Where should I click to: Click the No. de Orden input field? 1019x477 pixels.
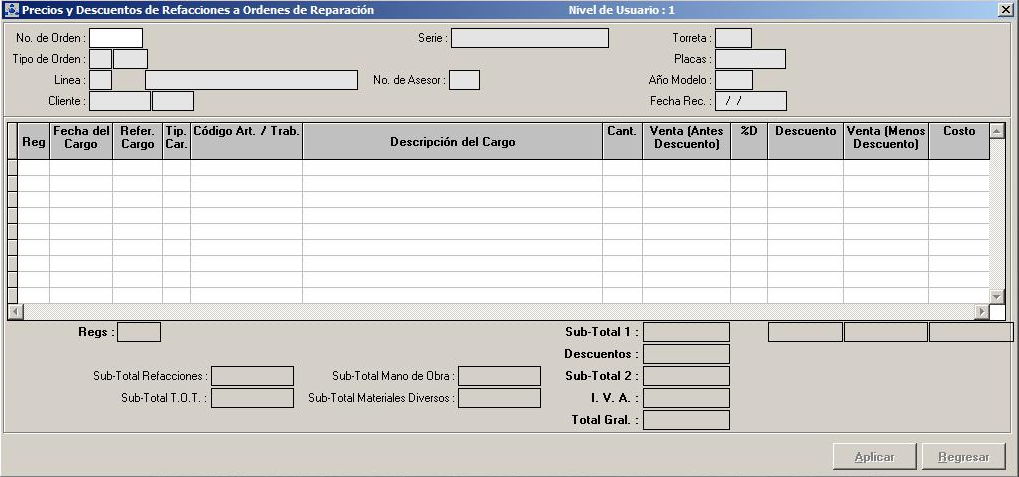[x=116, y=38]
